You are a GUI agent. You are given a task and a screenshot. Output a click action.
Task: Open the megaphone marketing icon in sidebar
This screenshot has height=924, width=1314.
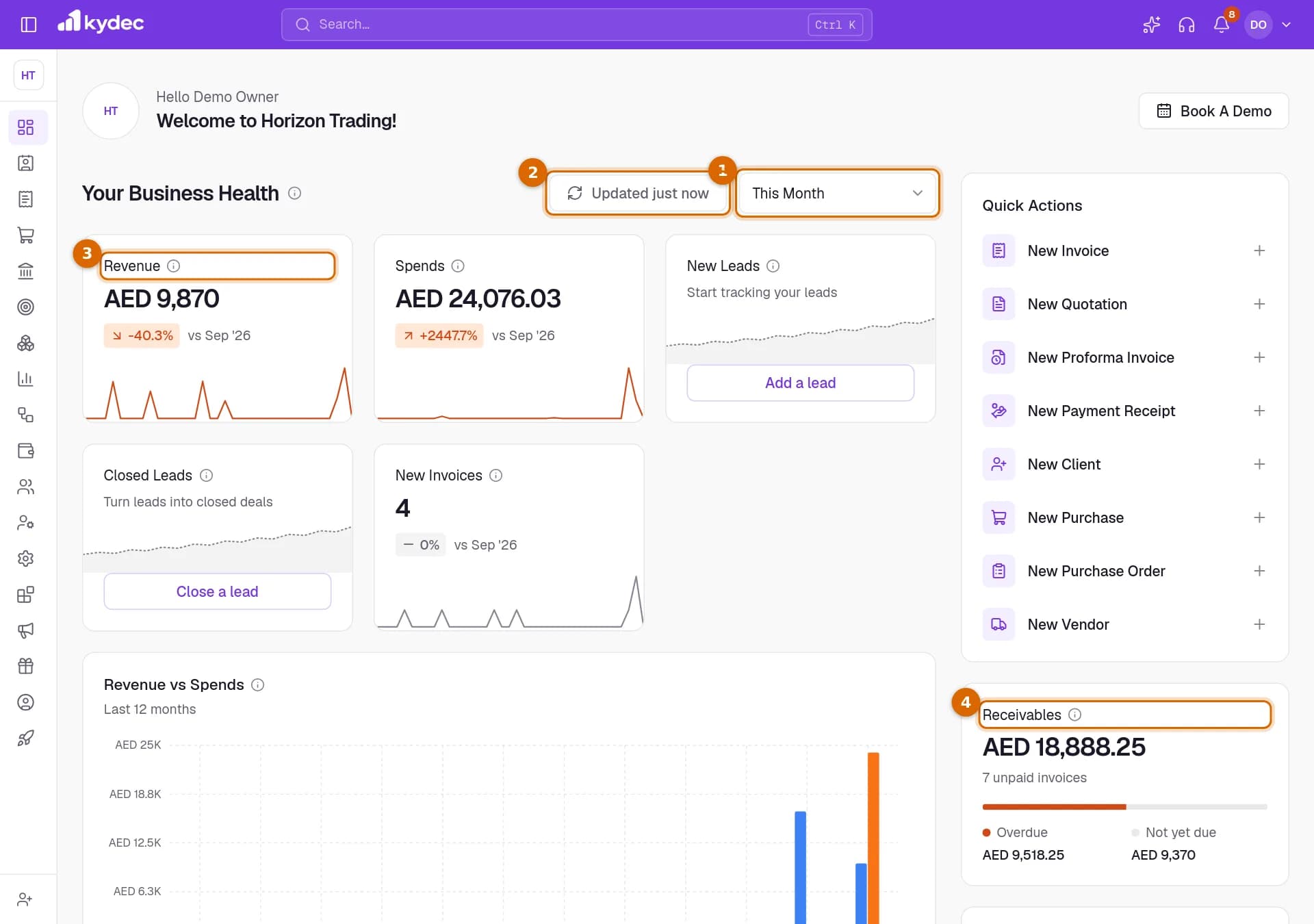click(x=26, y=630)
